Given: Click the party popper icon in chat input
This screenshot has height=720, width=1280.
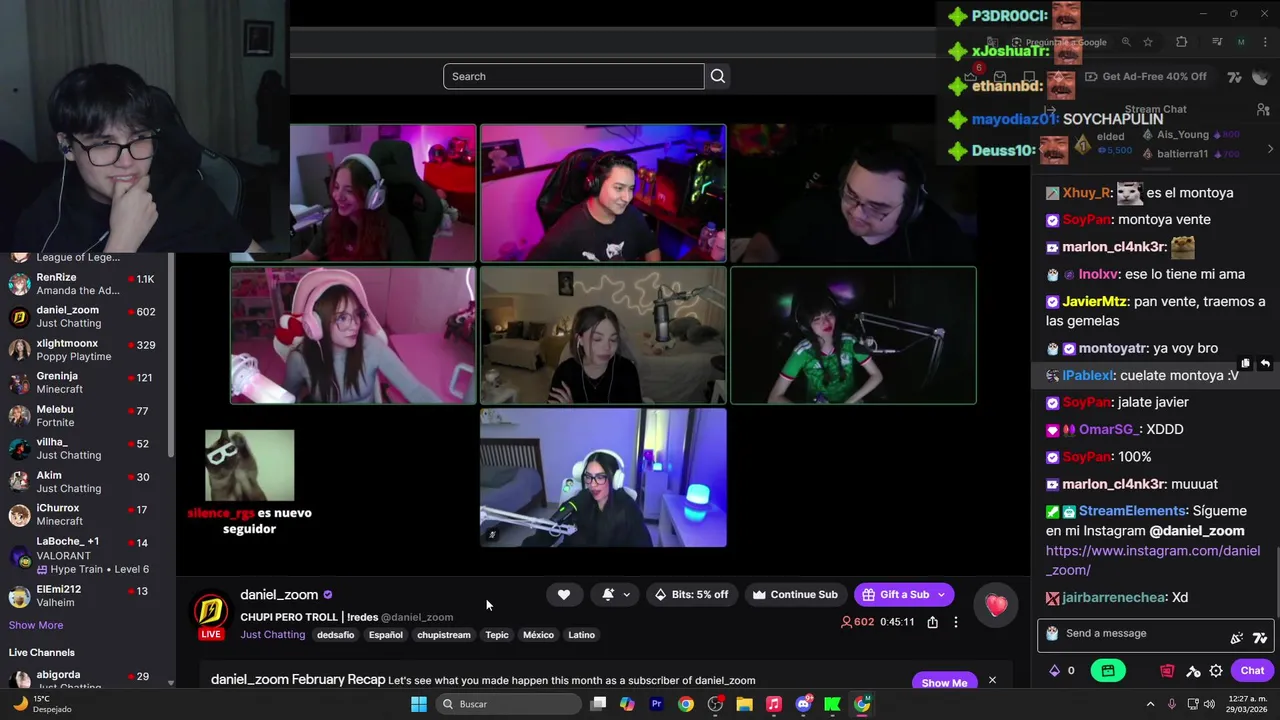Looking at the screenshot, I should [1237, 638].
